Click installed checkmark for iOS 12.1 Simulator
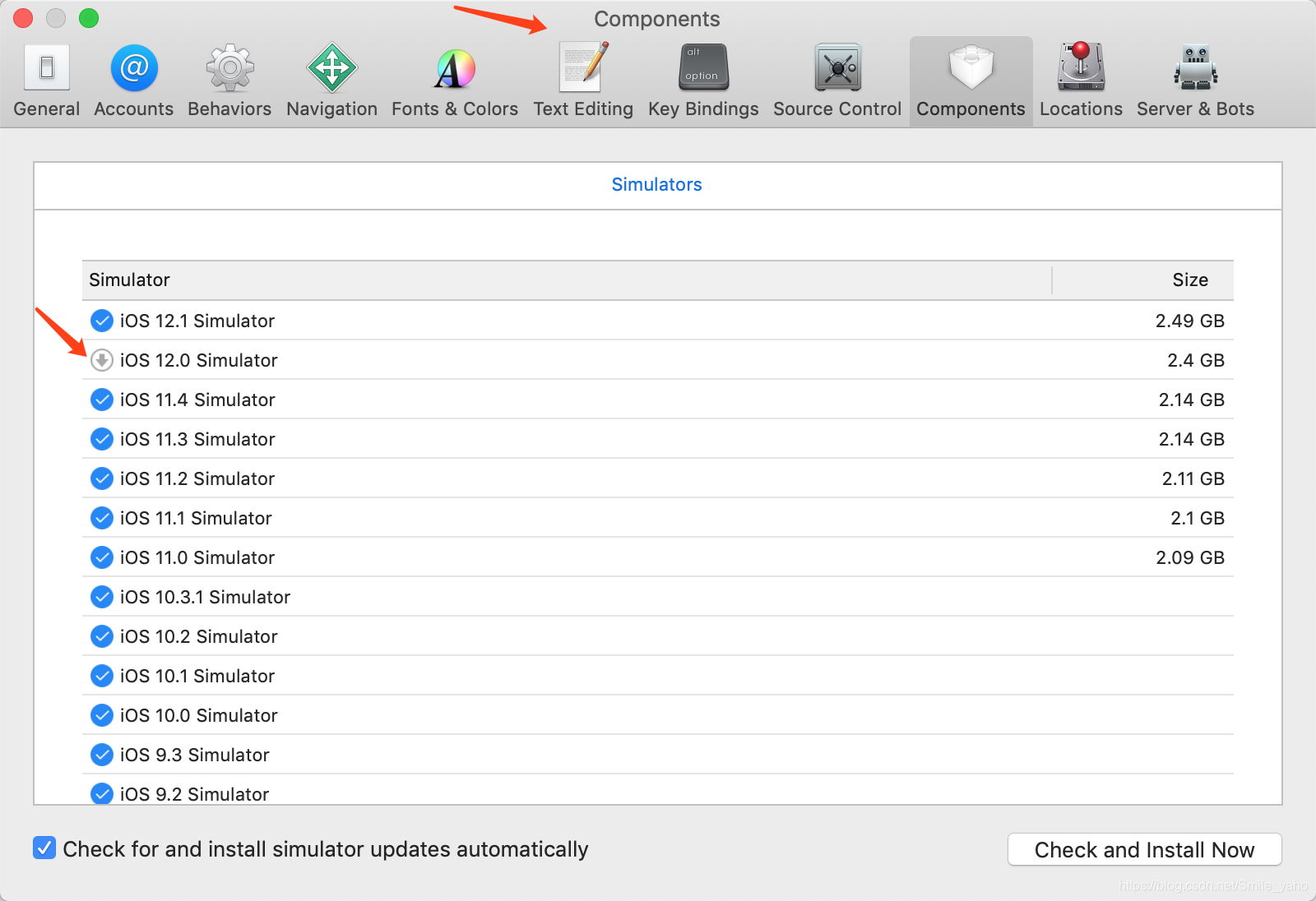1316x901 pixels. [x=102, y=321]
